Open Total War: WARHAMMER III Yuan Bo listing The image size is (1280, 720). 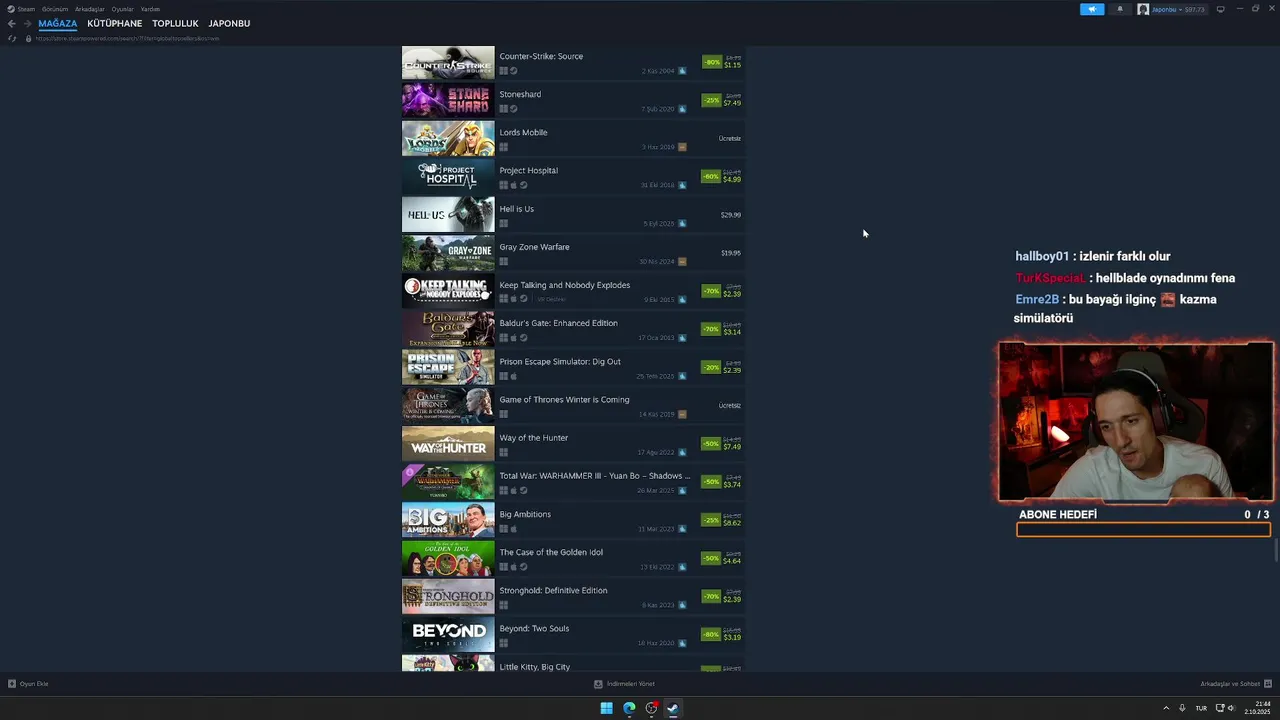click(x=595, y=476)
